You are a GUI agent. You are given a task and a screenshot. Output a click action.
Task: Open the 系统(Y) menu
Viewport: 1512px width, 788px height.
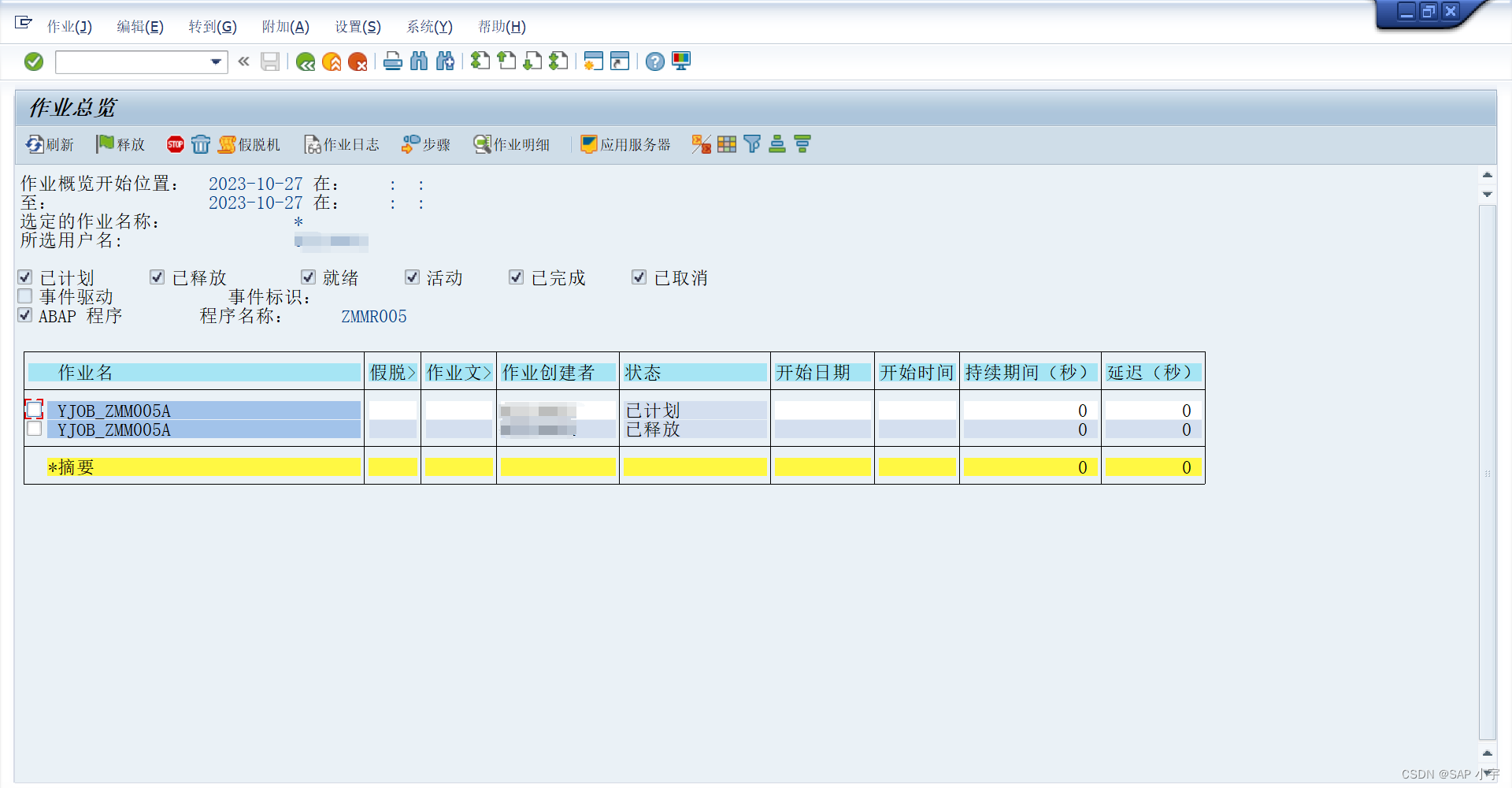tap(429, 26)
